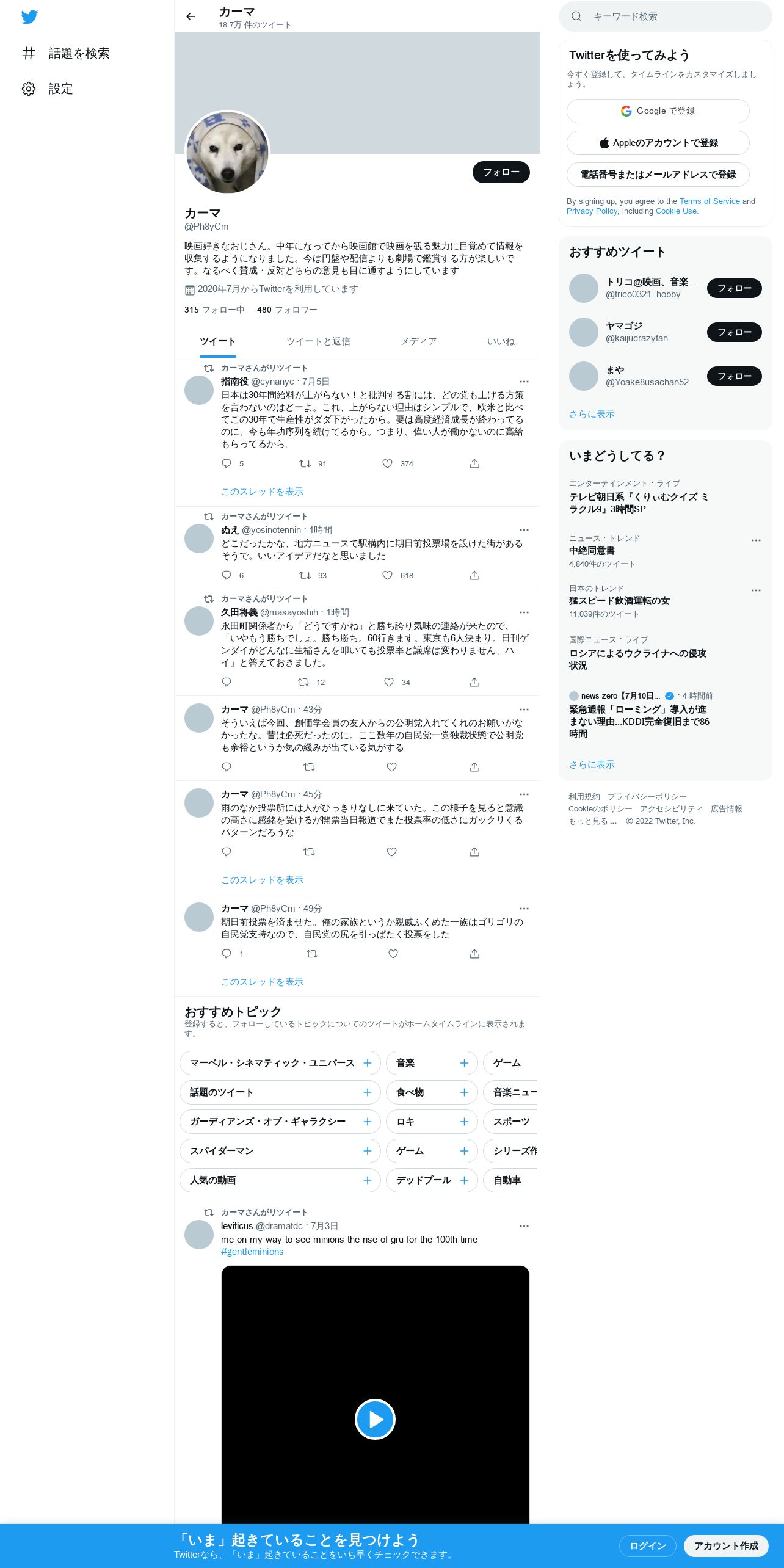The height and width of the screenshot is (1568, 784).
Task: Switch to ツイートと返信 tab
Action: [318, 341]
